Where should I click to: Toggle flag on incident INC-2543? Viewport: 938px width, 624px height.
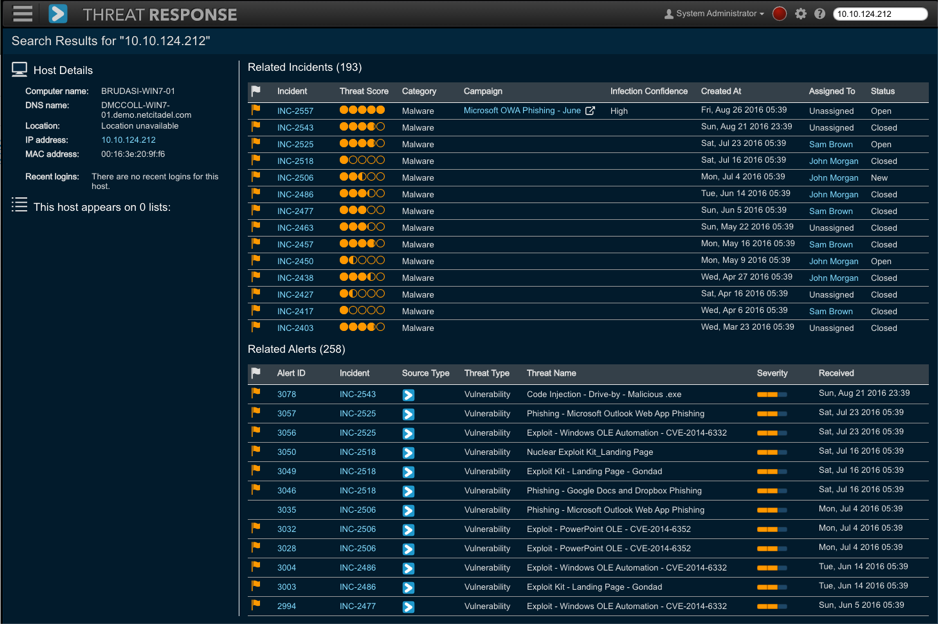256,127
